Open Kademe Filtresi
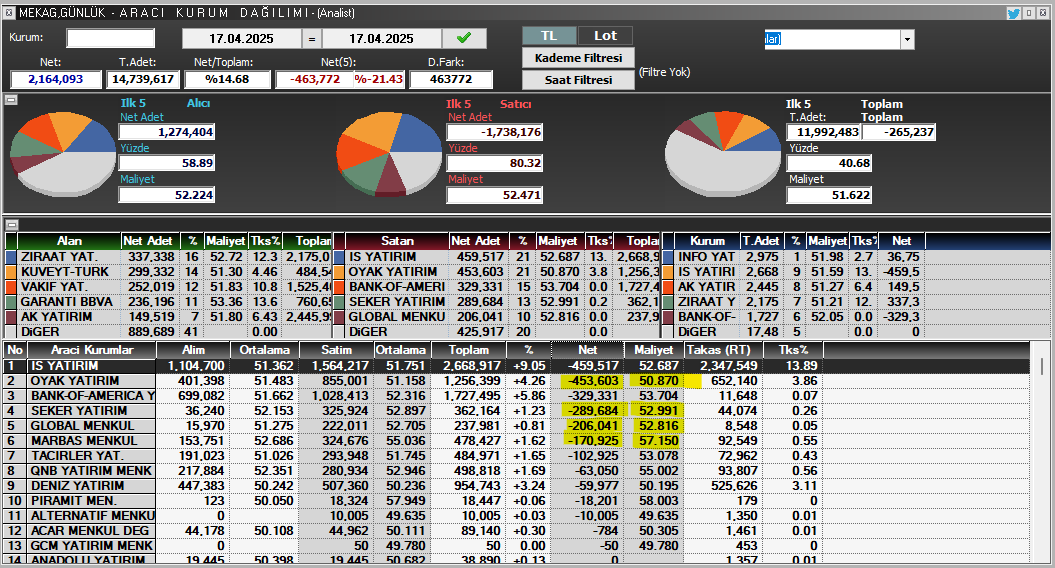The width and height of the screenshot is (1055, 568). click(578, 58)
